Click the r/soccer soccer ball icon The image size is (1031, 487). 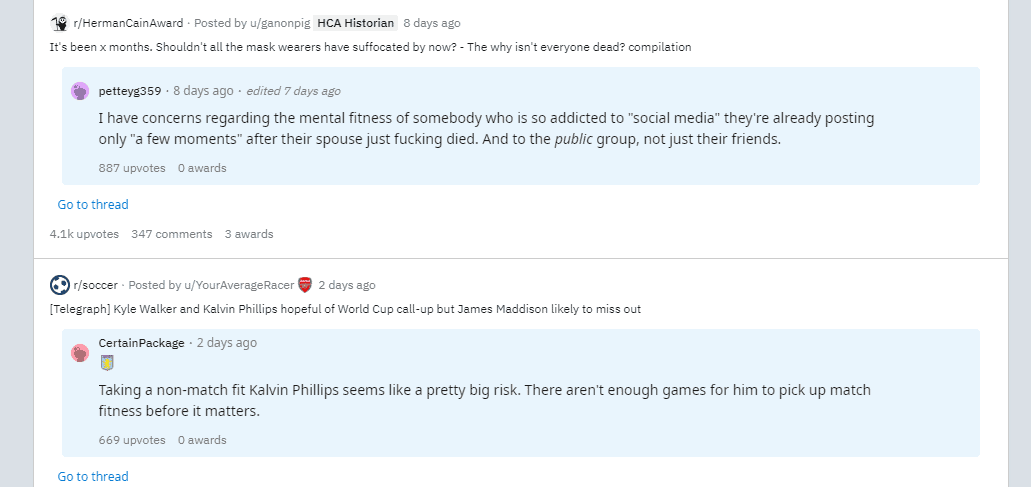tap(59, 285)
